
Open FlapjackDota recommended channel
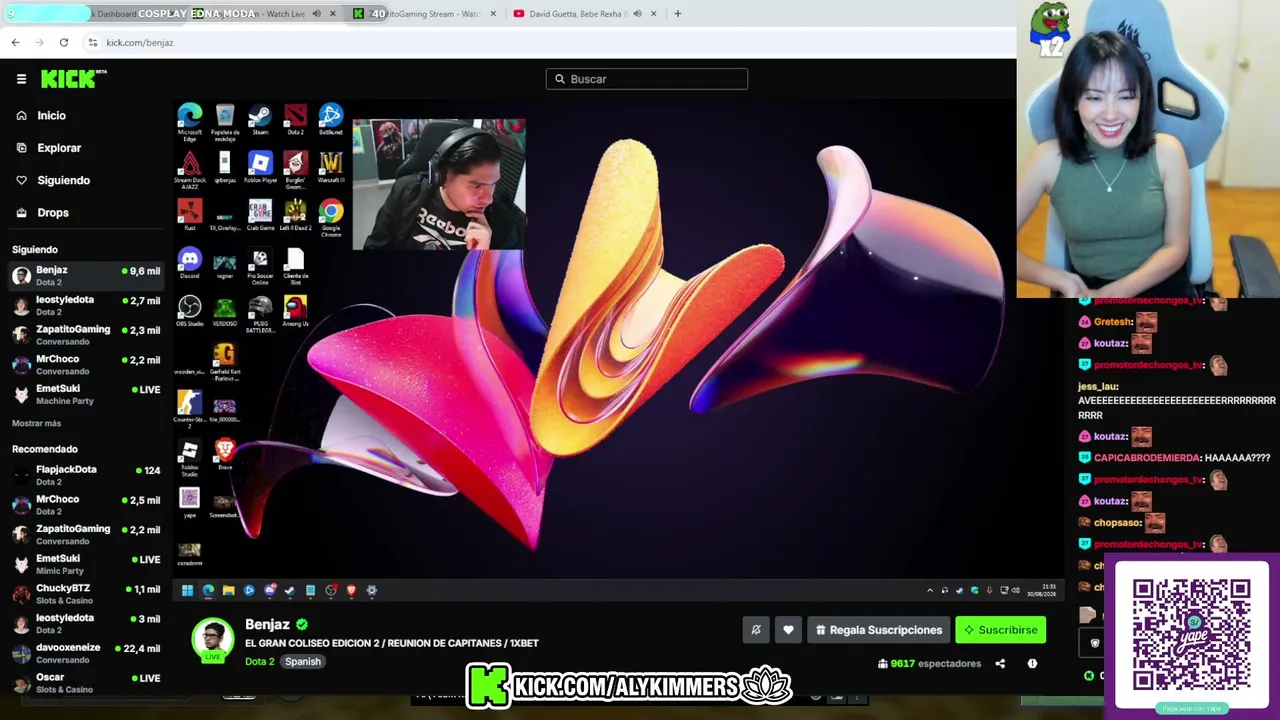point(86,475)
